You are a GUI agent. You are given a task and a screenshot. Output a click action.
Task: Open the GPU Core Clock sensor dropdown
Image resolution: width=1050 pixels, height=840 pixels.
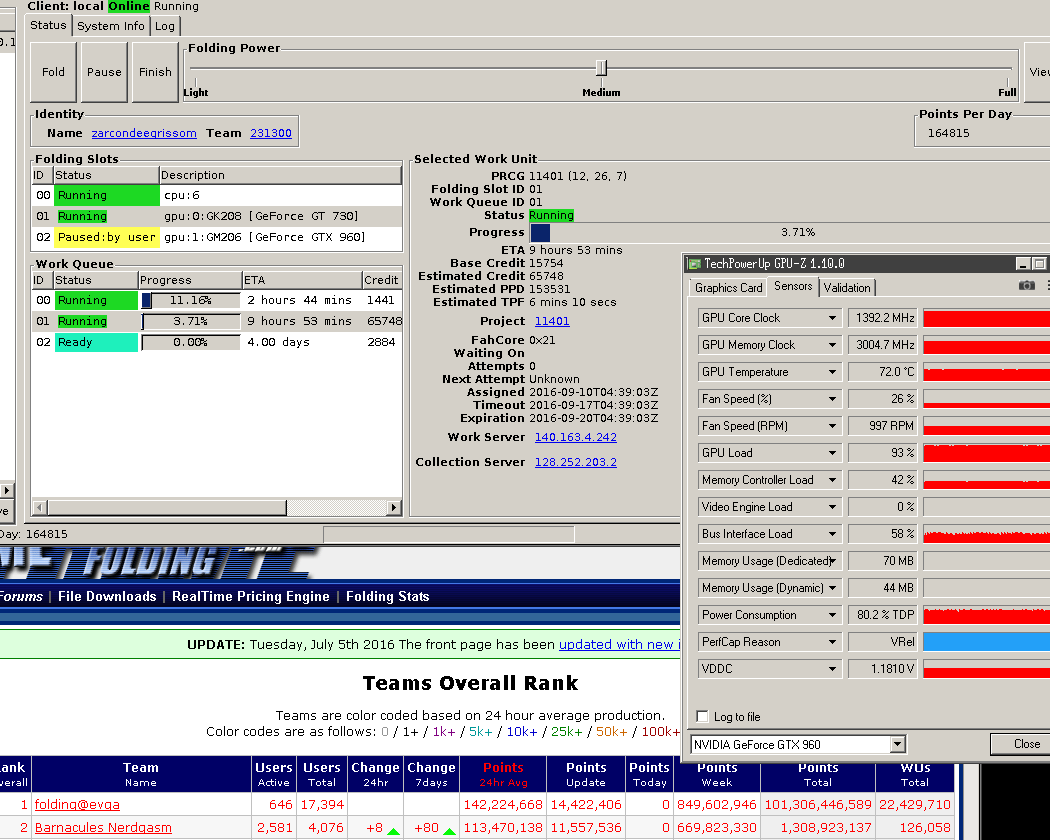[x=832, y=318]
